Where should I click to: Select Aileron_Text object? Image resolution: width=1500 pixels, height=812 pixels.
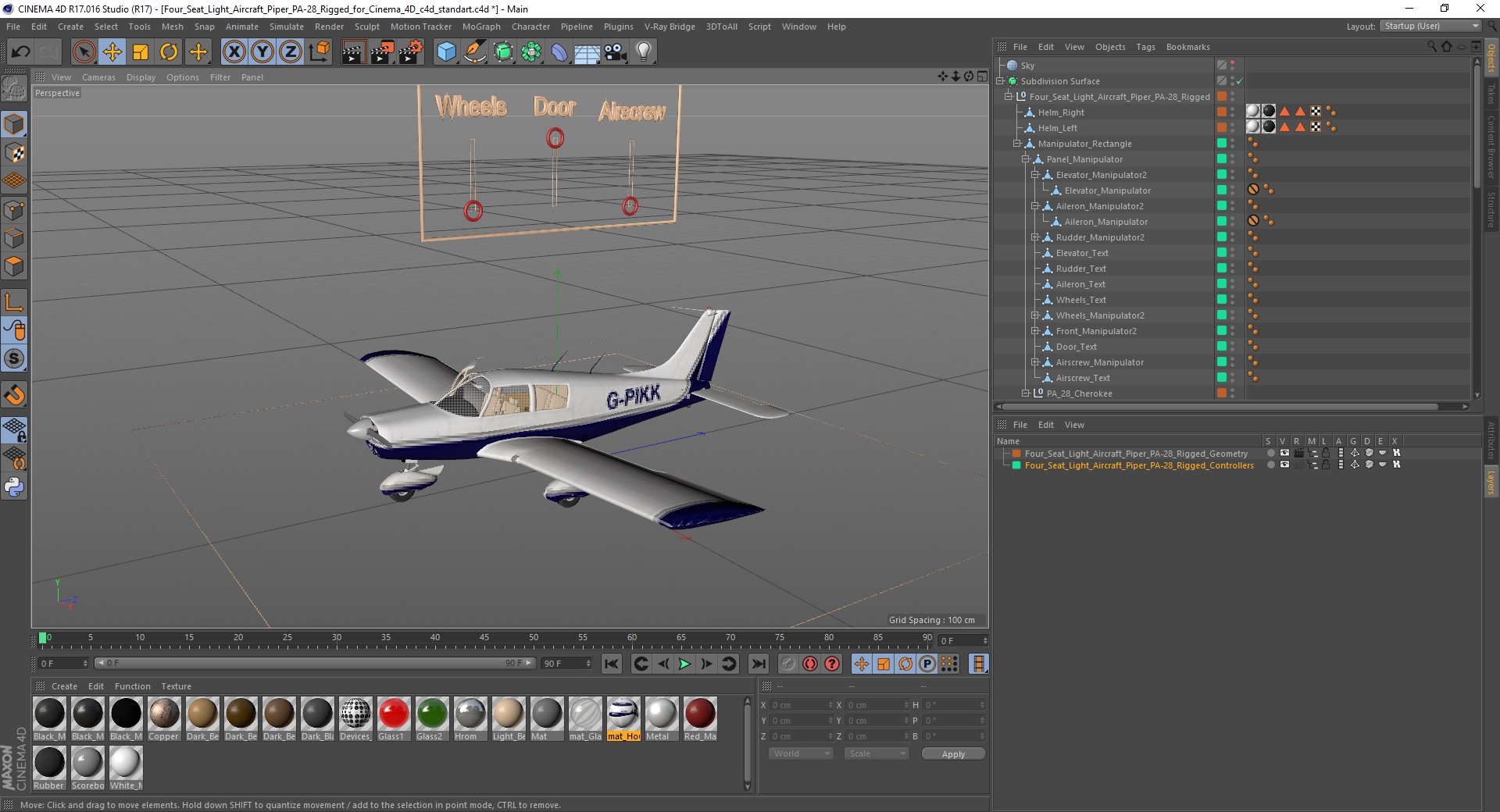[1080, 284]
